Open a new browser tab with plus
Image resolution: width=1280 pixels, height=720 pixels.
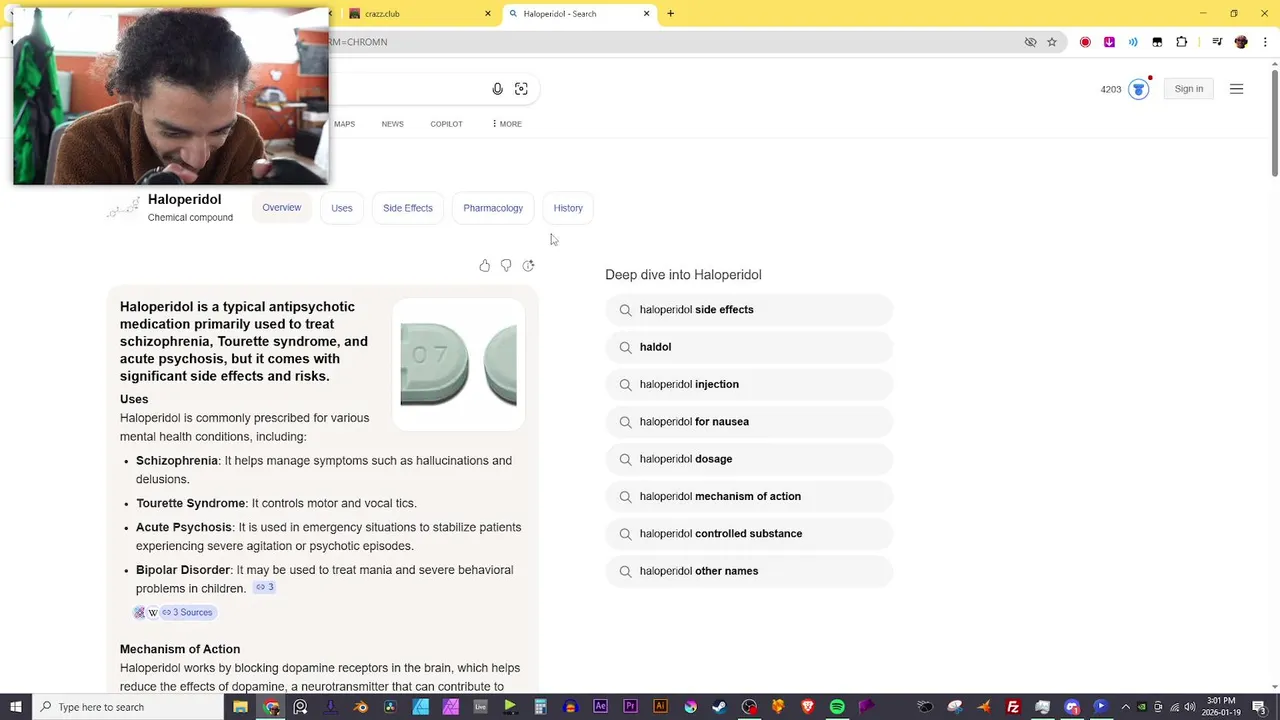[x=670, y=14]
